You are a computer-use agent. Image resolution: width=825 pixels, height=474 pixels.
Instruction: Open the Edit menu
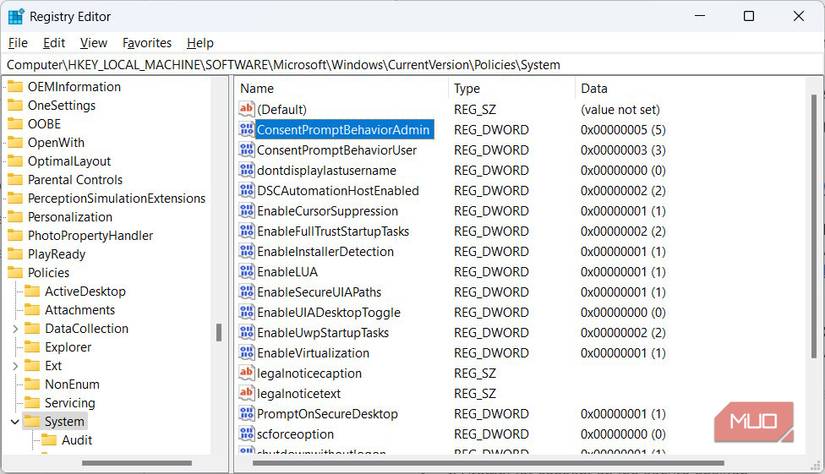click(x=54, y=43)
